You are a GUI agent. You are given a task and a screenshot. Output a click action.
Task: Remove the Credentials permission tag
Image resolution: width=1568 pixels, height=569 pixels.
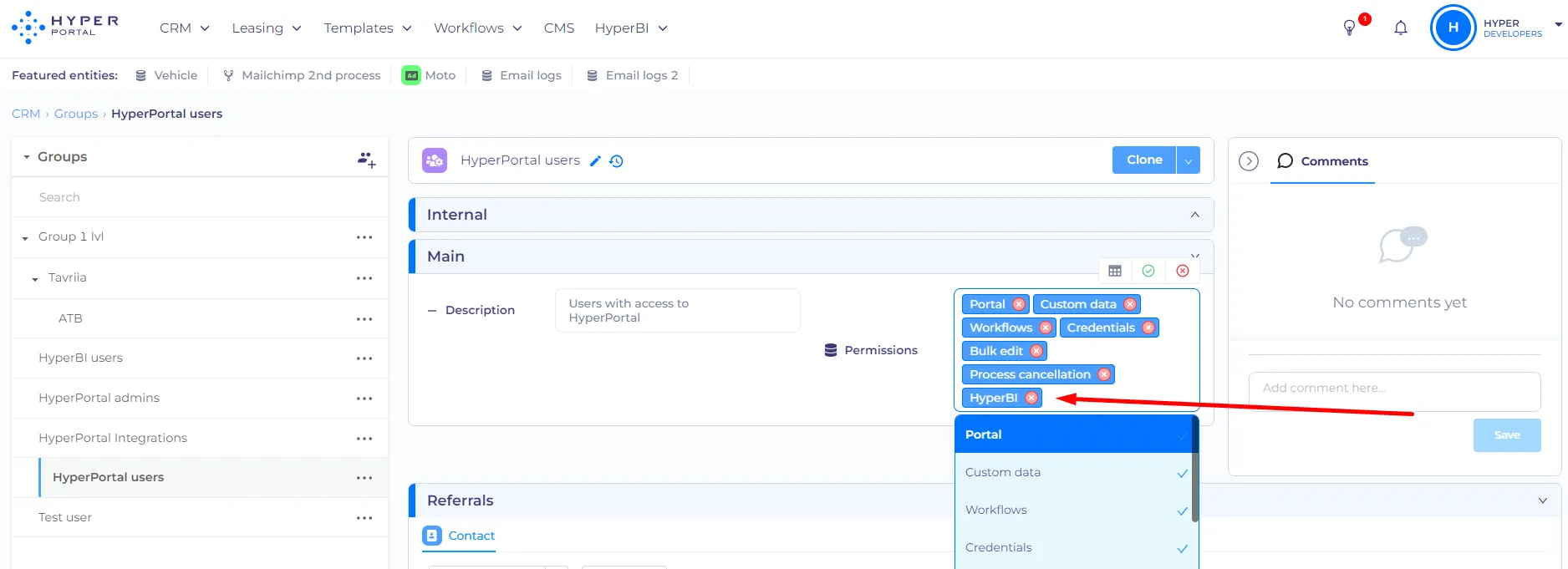tap(1148, 328)
